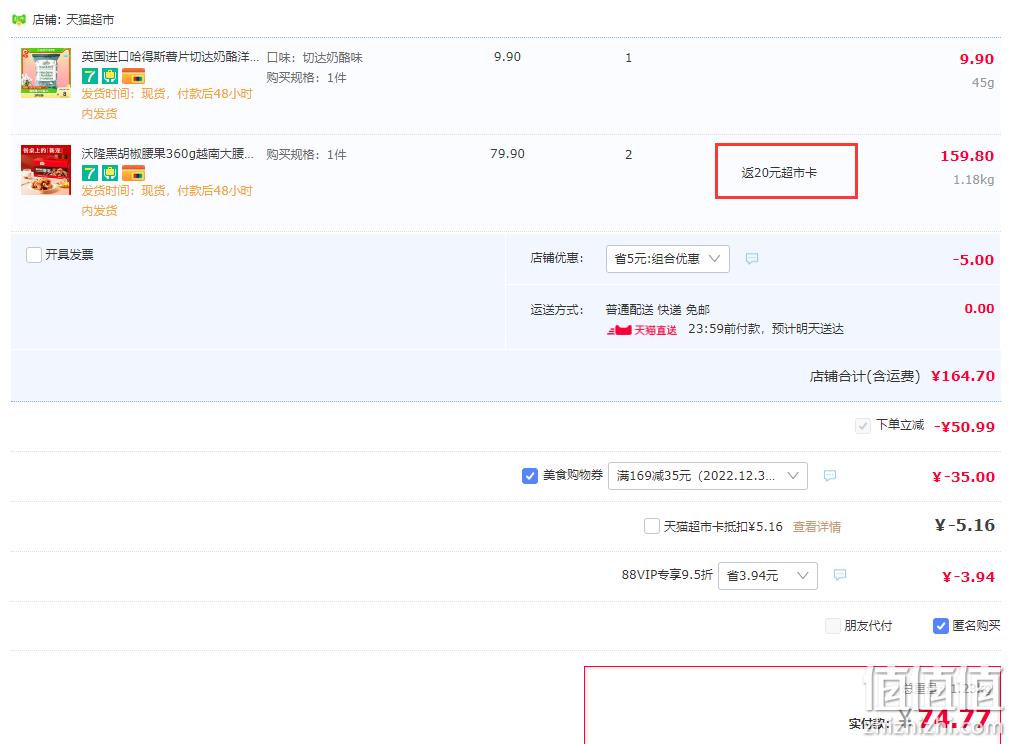Open the 查看详情 link for the supermarket card
This screenshot has height=744, width=1013.
pyautogui.click(x=817, y=527)
